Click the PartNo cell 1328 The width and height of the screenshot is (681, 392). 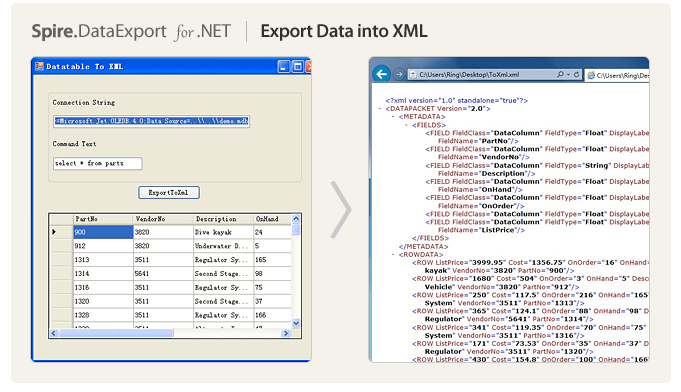click(x=103, y=315)
